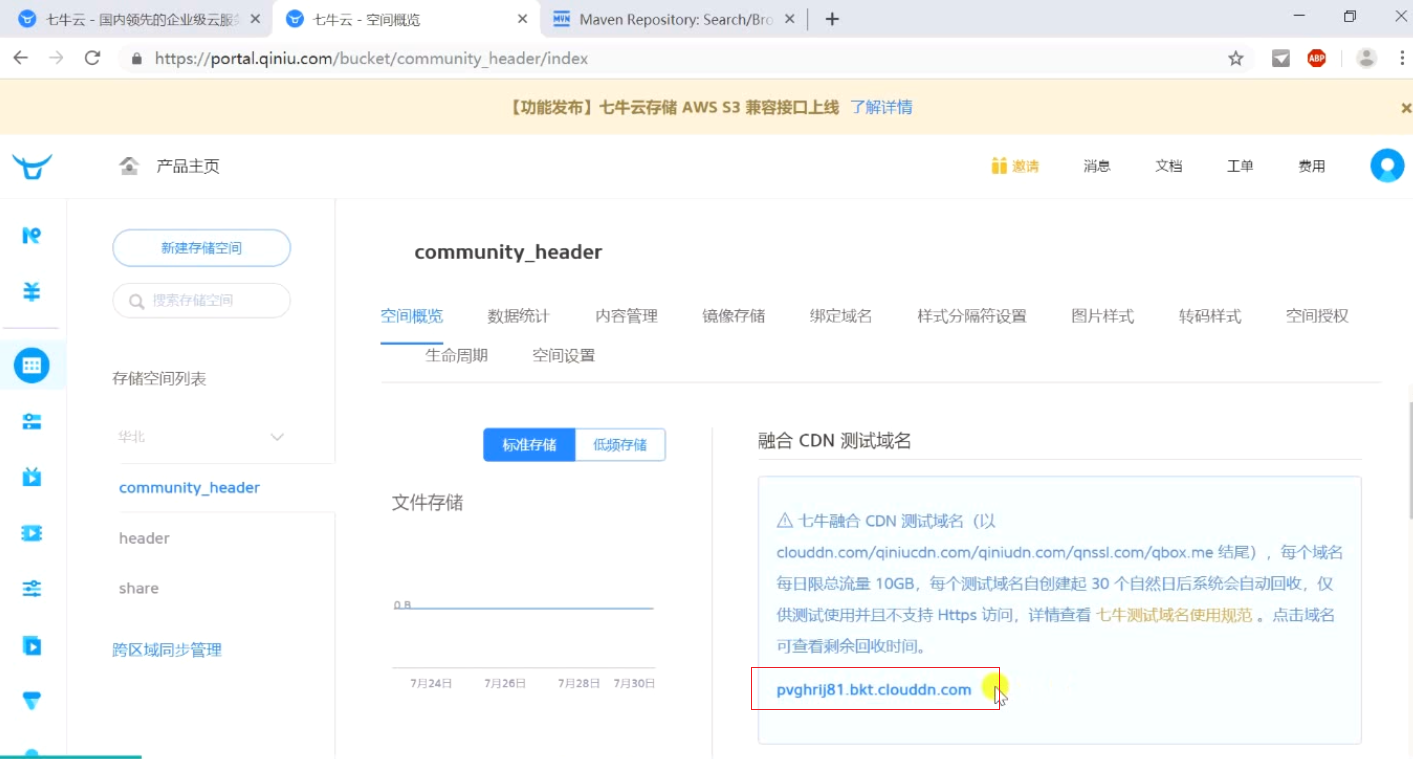Select the object storage grid icon in sidebar
The image size is (1413, 759).
pyautogui.click(x=32, y=365)
